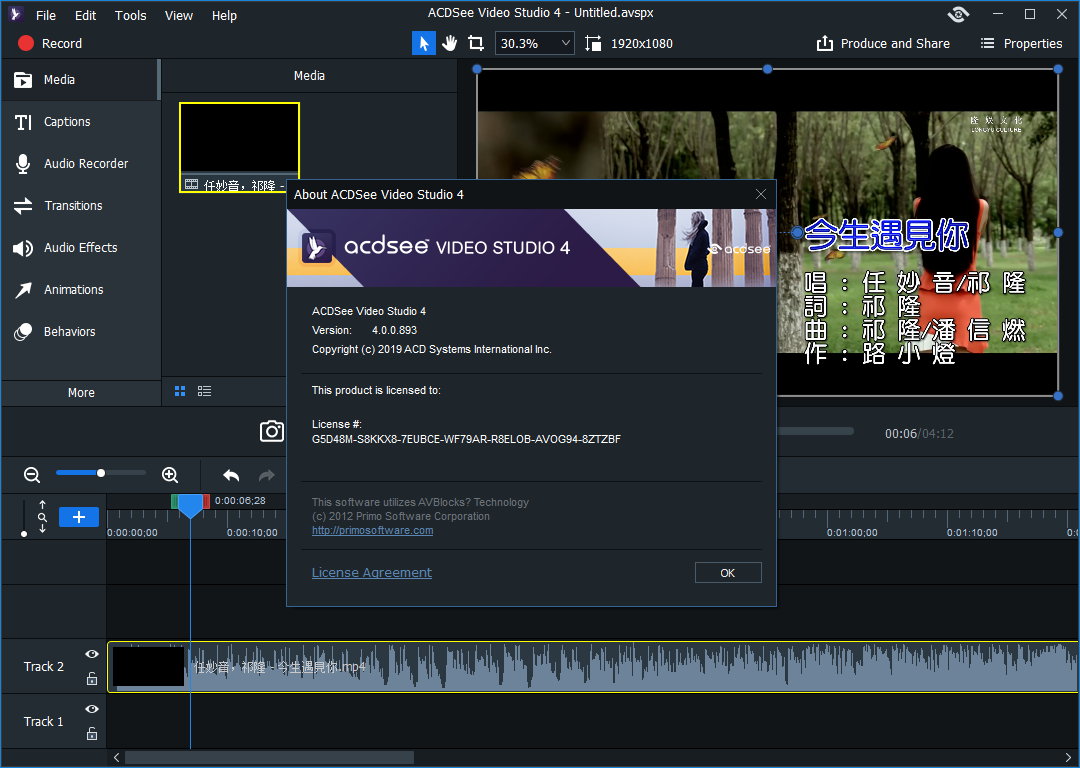Expand the More sidebar options

(81, 393)
